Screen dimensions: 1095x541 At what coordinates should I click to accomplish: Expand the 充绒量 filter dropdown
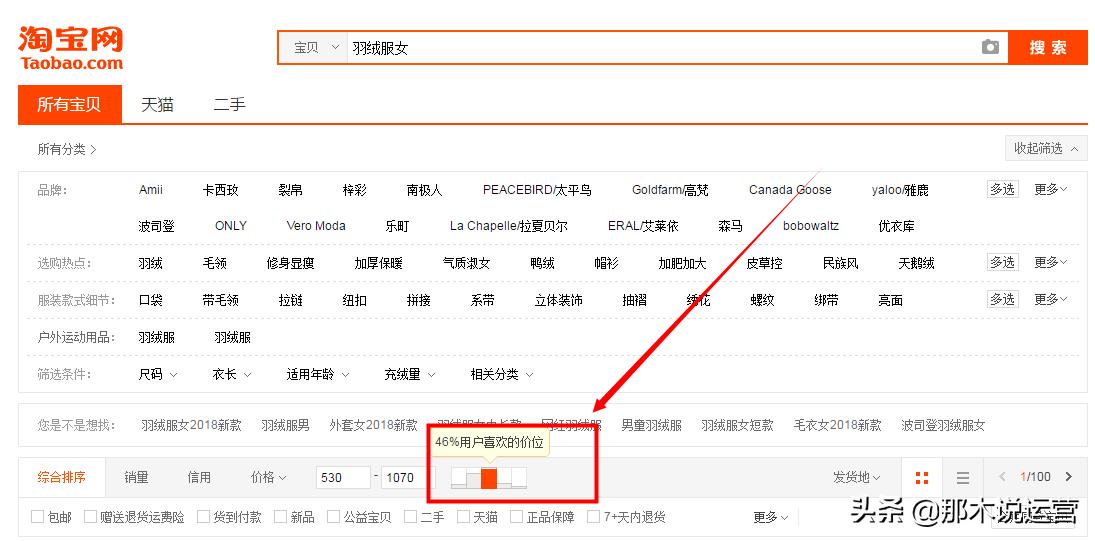[x=410, y=374]
